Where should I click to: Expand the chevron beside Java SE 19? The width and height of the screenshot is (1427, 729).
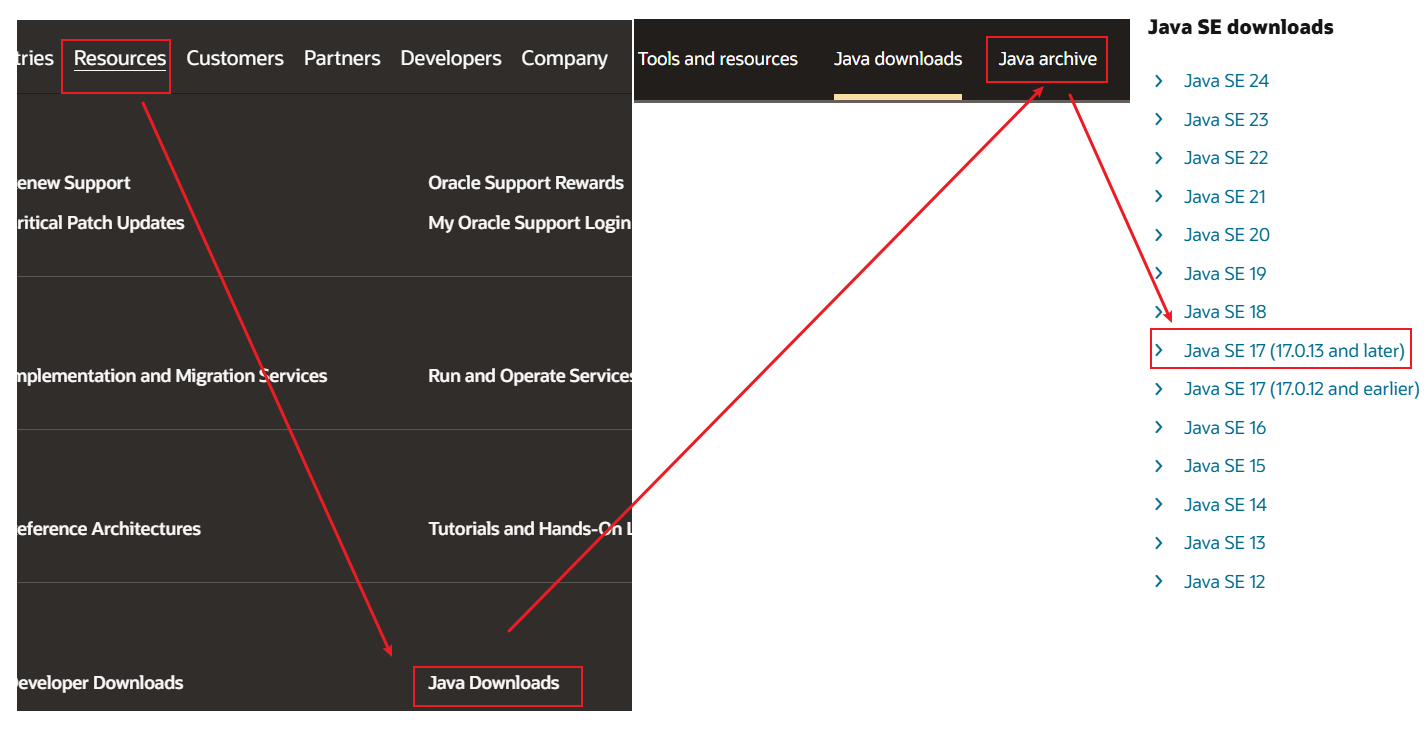click(1159, 273)
